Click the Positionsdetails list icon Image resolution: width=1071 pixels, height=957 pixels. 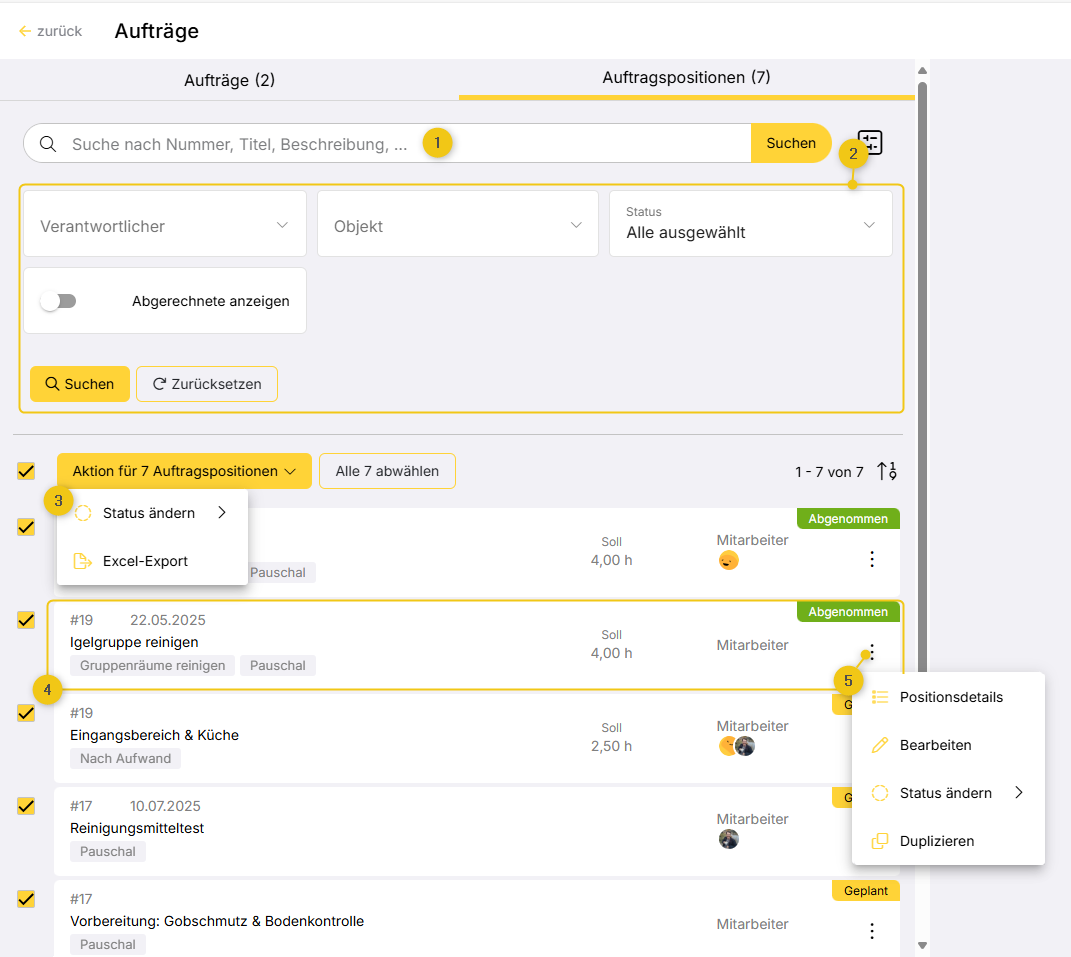pyautogui.click(x=880, y=697)
